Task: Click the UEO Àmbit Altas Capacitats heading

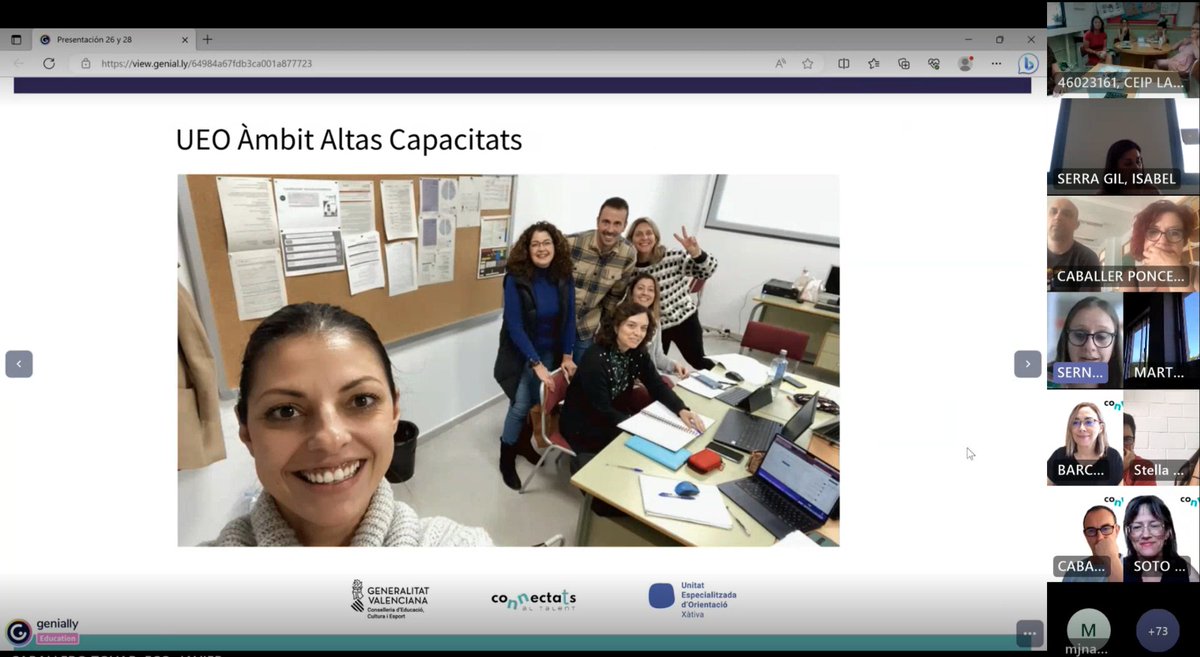Action: [349, 139]
